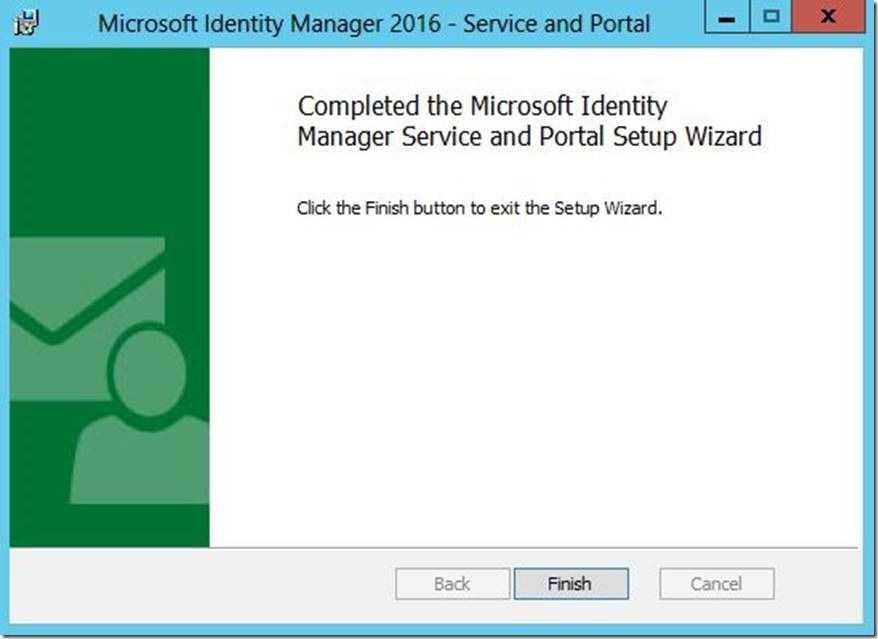
Task: Close the setup wizard window
Action: click(x=828, y=17)
